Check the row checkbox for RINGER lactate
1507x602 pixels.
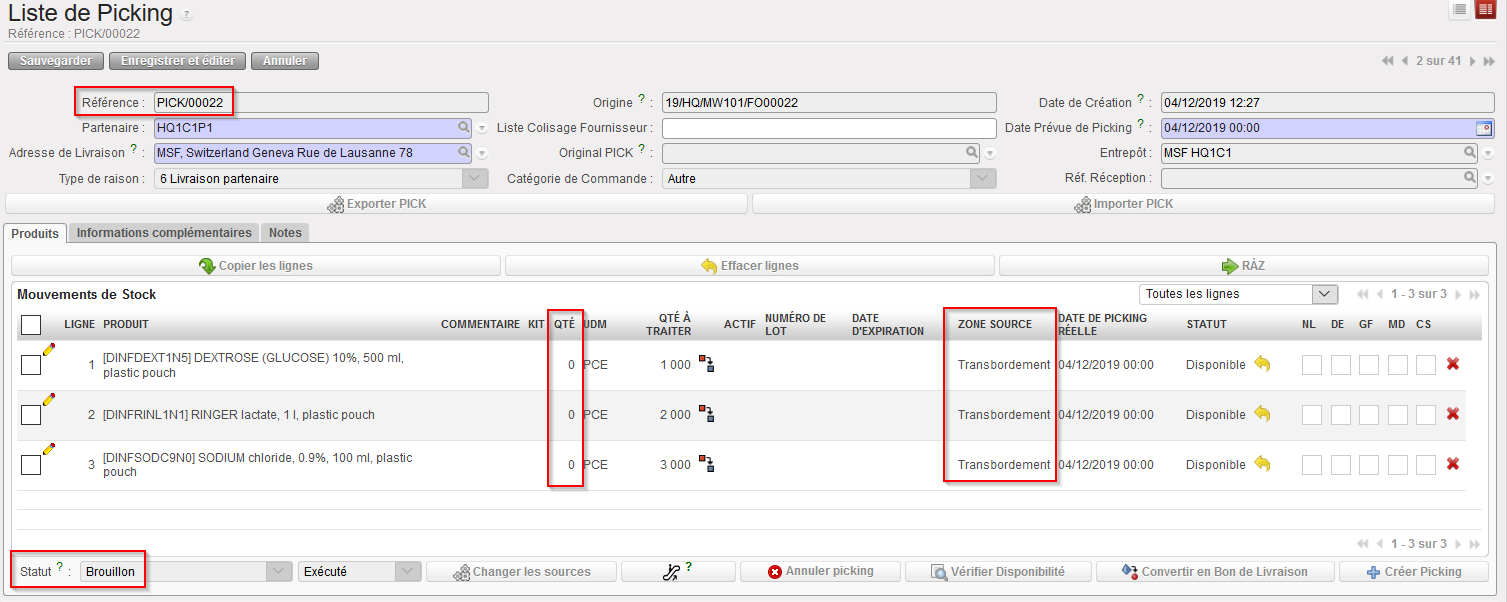[x=31, y=414]
